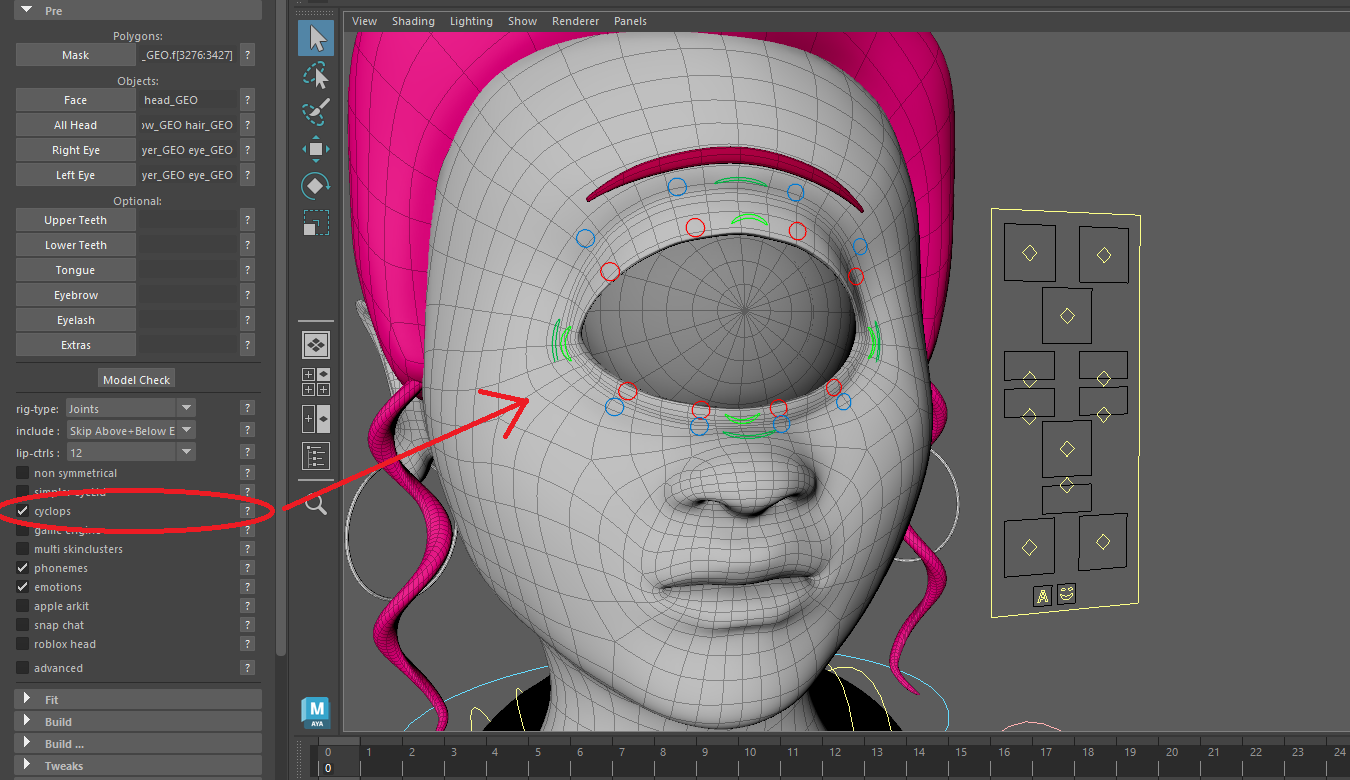Click the All Head button
The width and height of the screenshot is (1350, 780).
coord(76,125)
